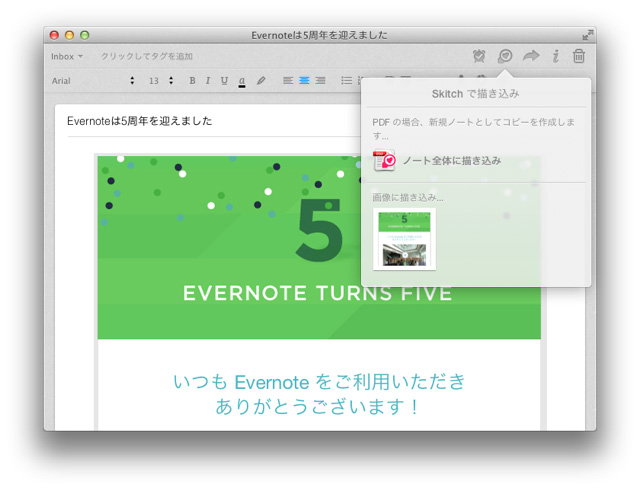
Task: Share the note with the arrow icon
Action: coord(531,56)
